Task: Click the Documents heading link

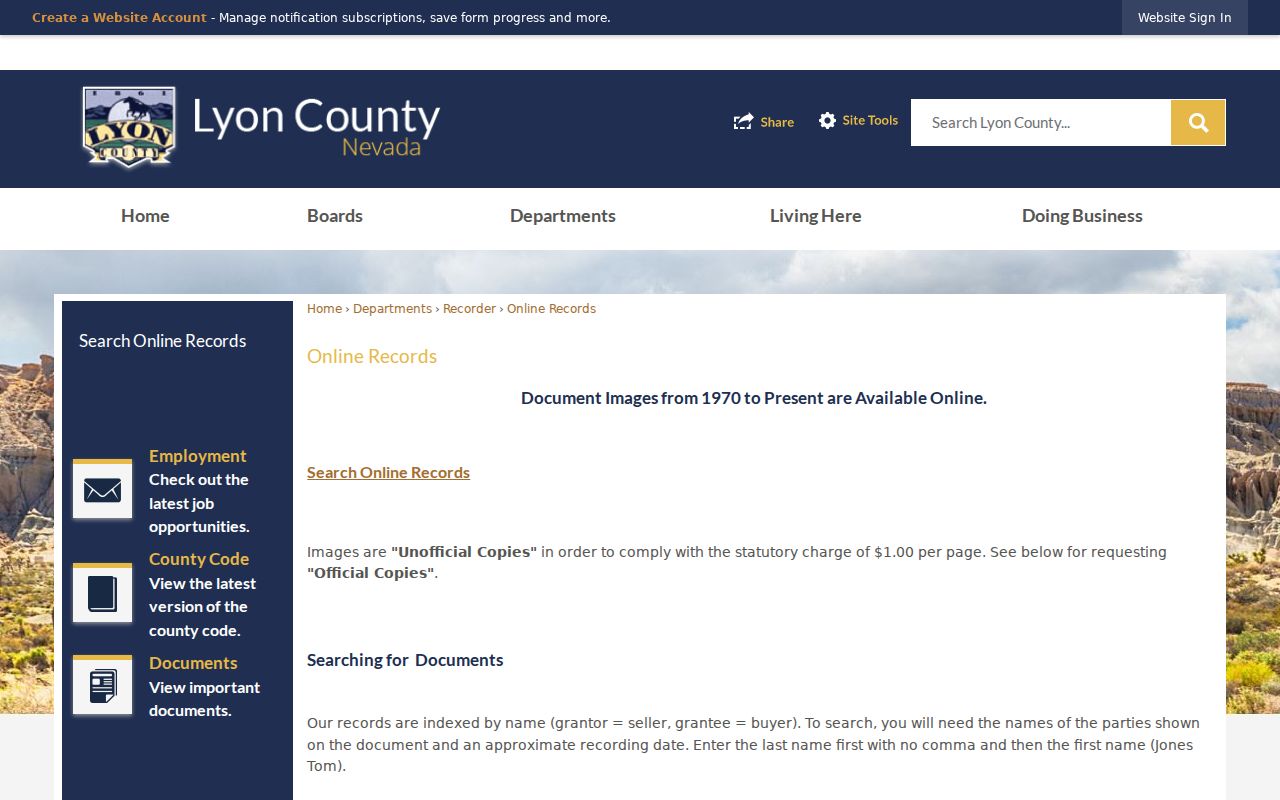Action: click(193, 663)
